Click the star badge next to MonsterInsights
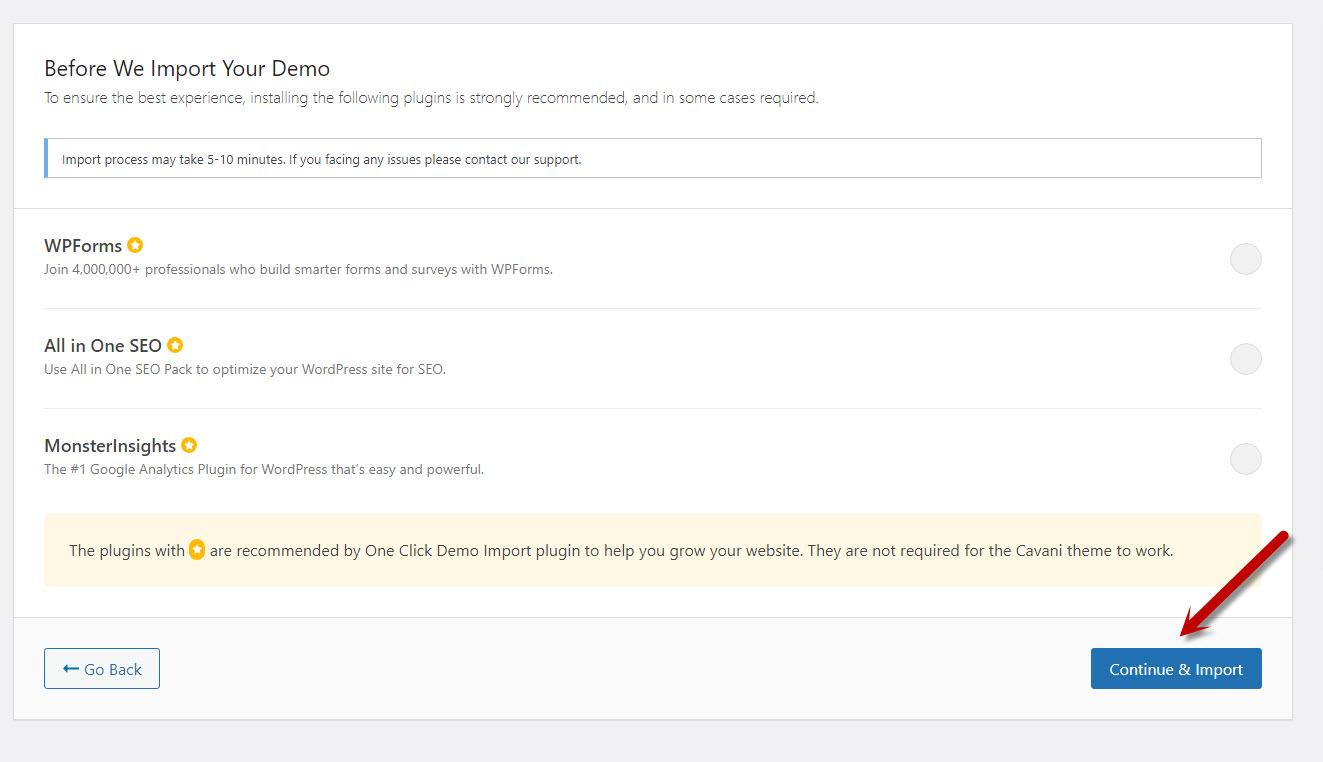Screen dimensions: 1323x762 [189, 445]
